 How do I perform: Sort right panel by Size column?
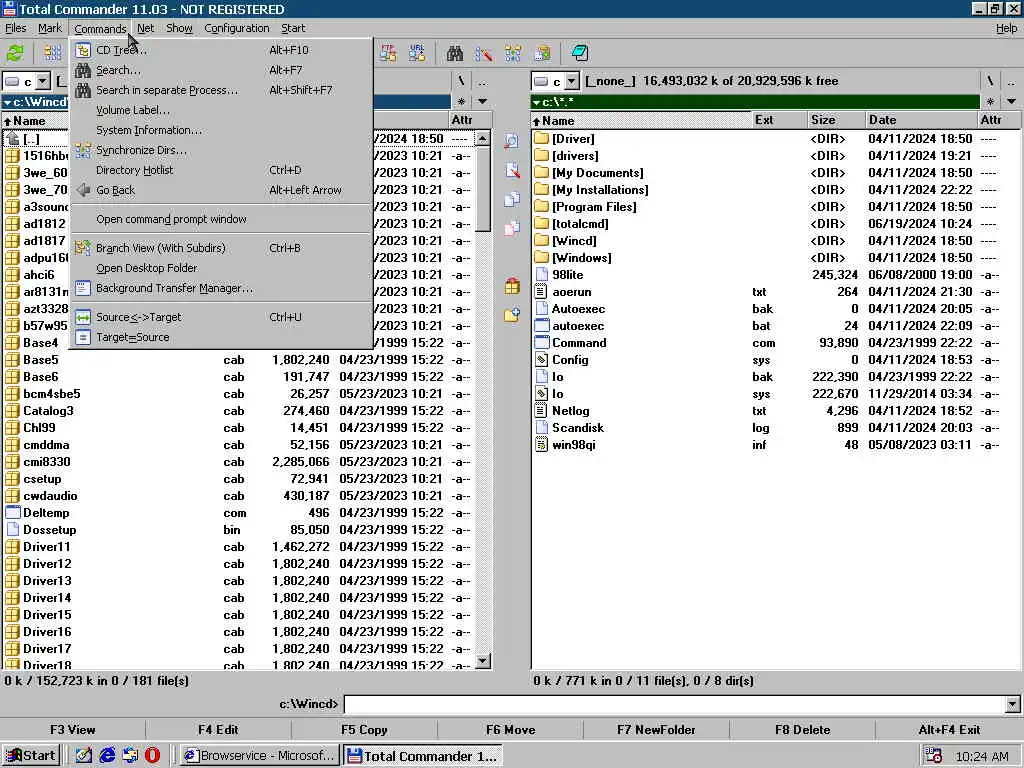835,120
